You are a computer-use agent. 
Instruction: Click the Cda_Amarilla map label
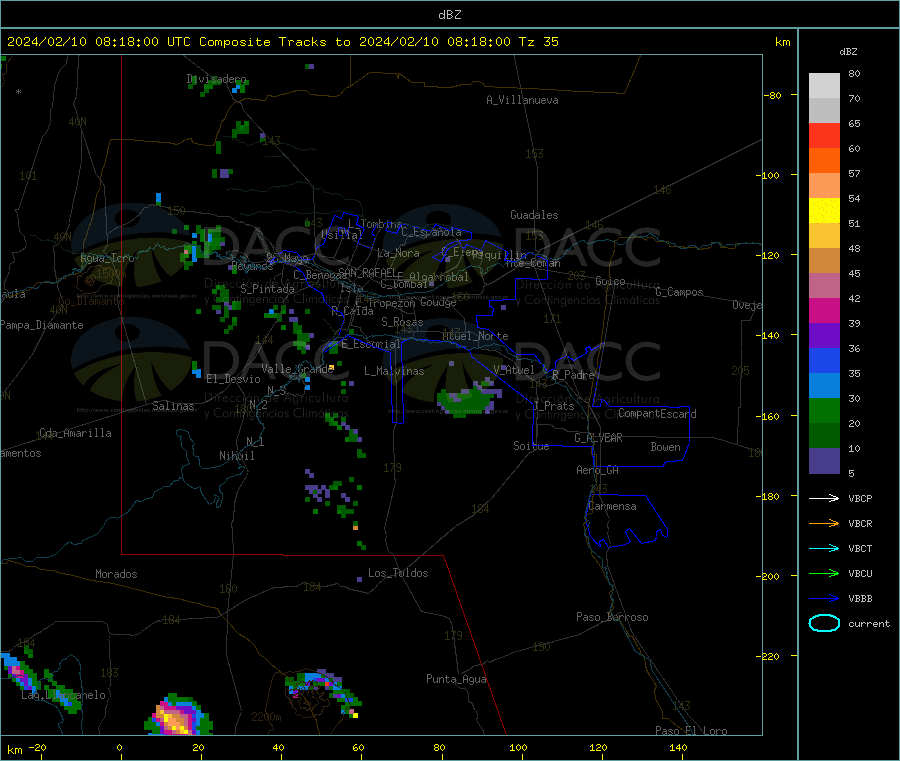tap(75, 433)
